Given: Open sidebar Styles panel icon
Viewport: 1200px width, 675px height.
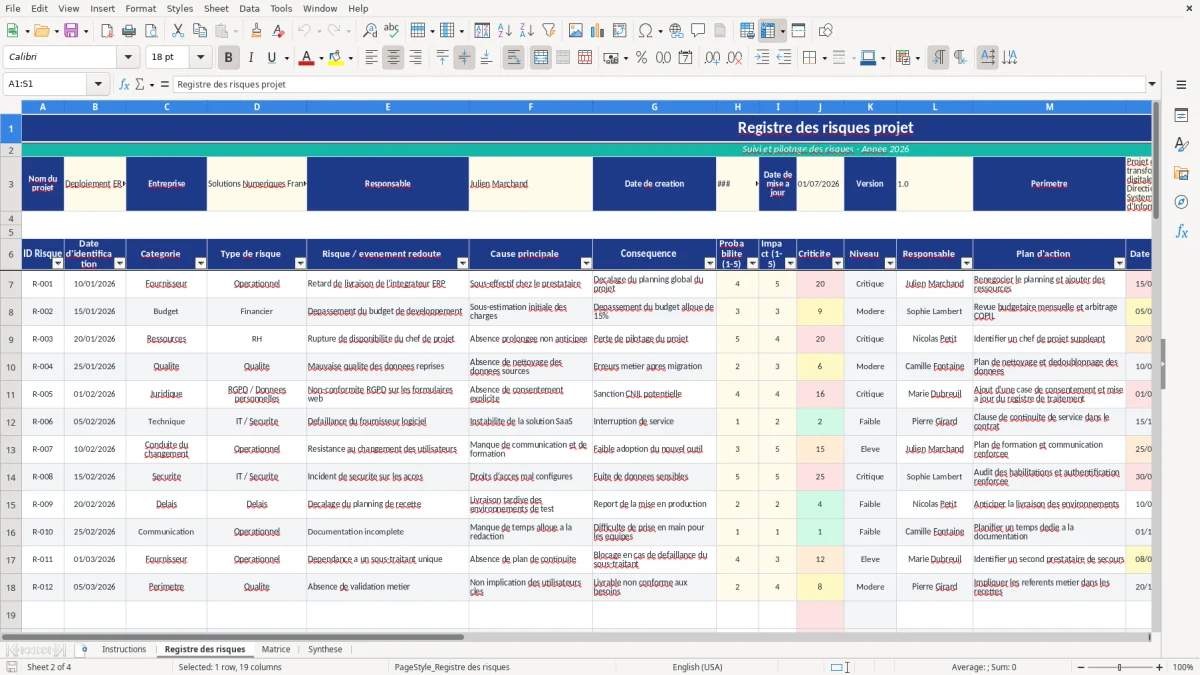Looking at the screenshot, I should point(1181,145).
